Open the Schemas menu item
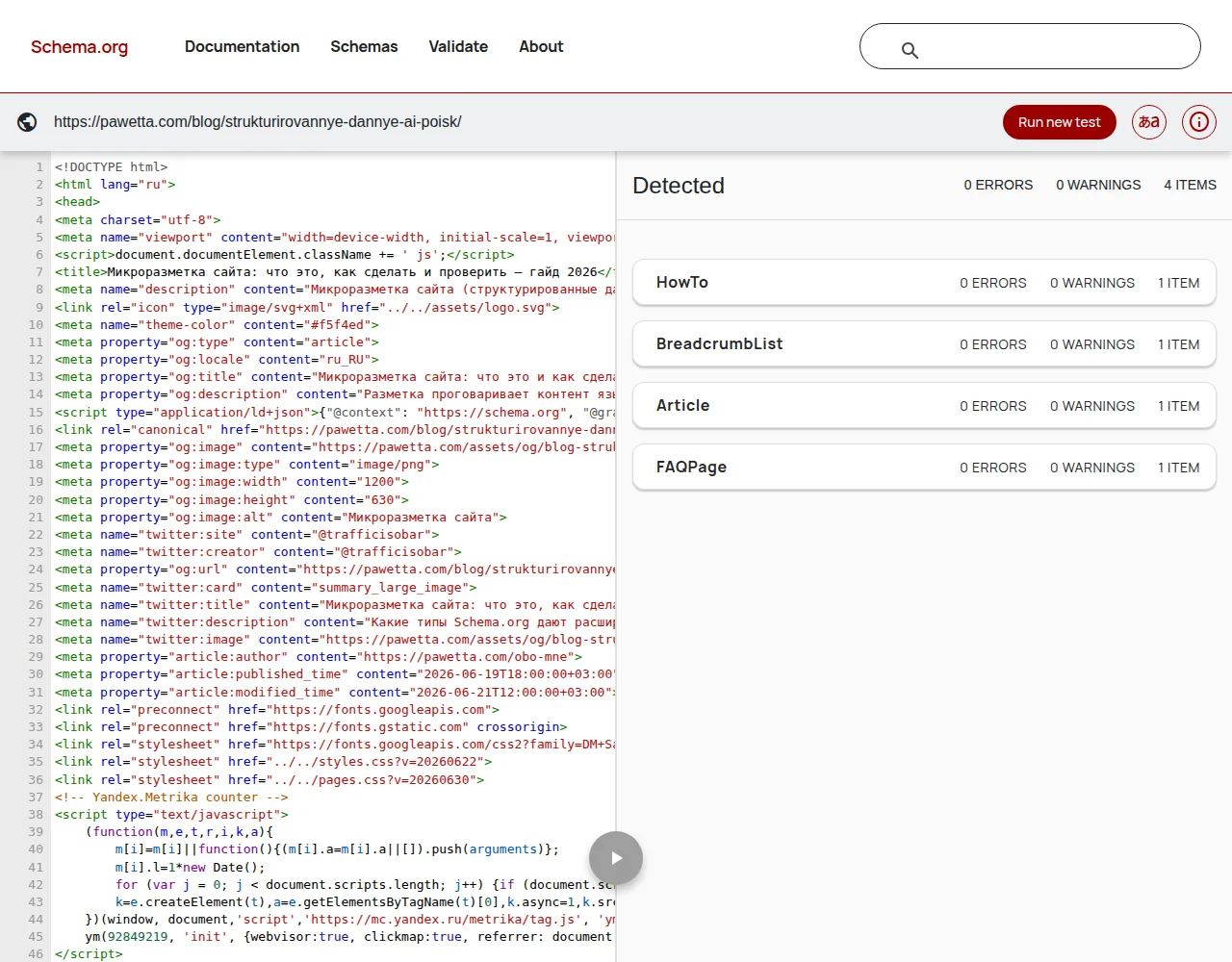The image size is (1232, 962). (x=364, y=46)
